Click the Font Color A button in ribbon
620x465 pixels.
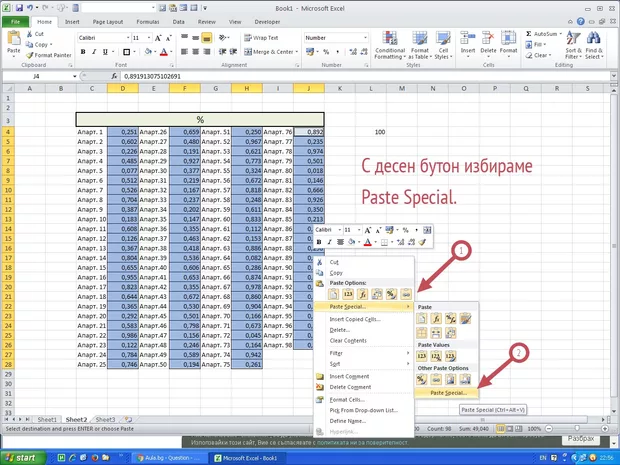164,52
